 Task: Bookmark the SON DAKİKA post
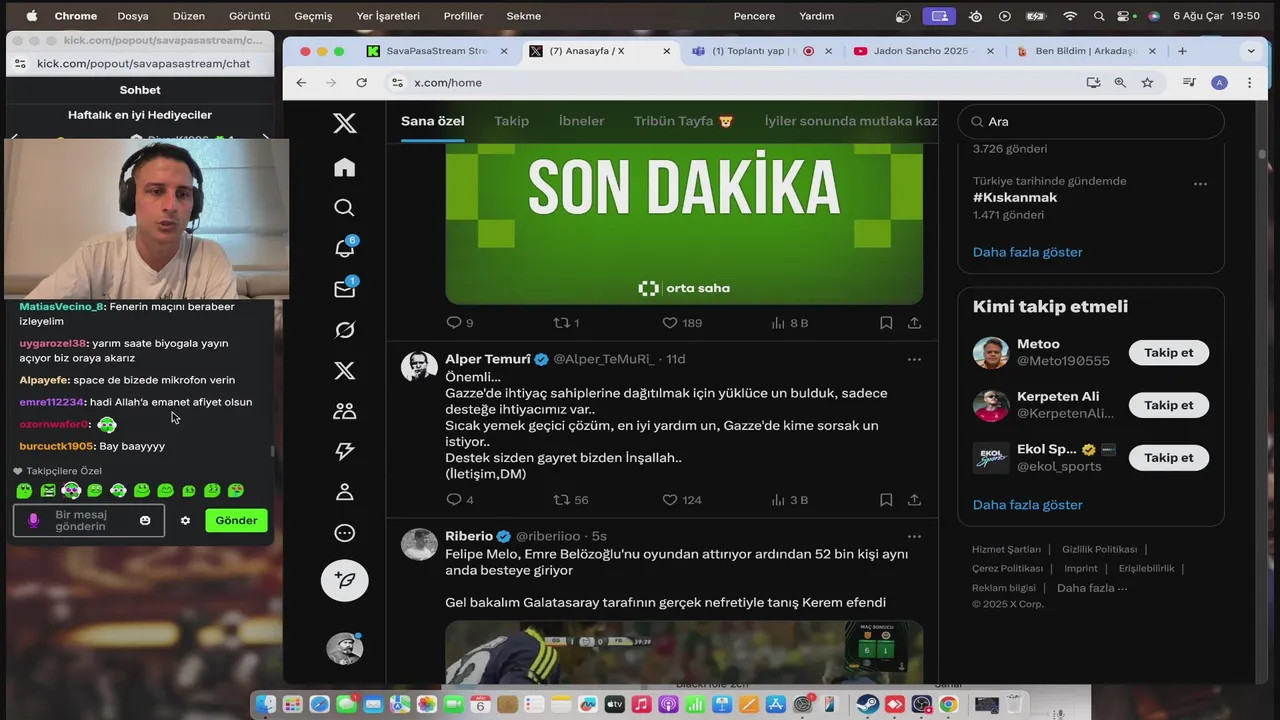tap(886, 323)
